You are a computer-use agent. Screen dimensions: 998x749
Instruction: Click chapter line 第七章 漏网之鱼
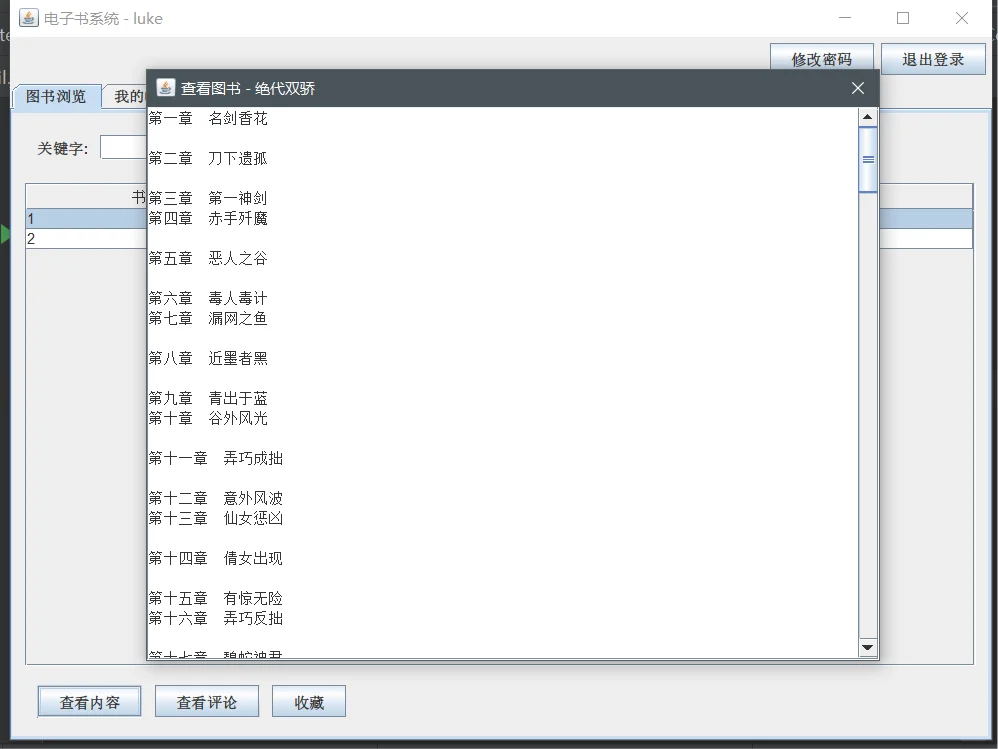208,318
